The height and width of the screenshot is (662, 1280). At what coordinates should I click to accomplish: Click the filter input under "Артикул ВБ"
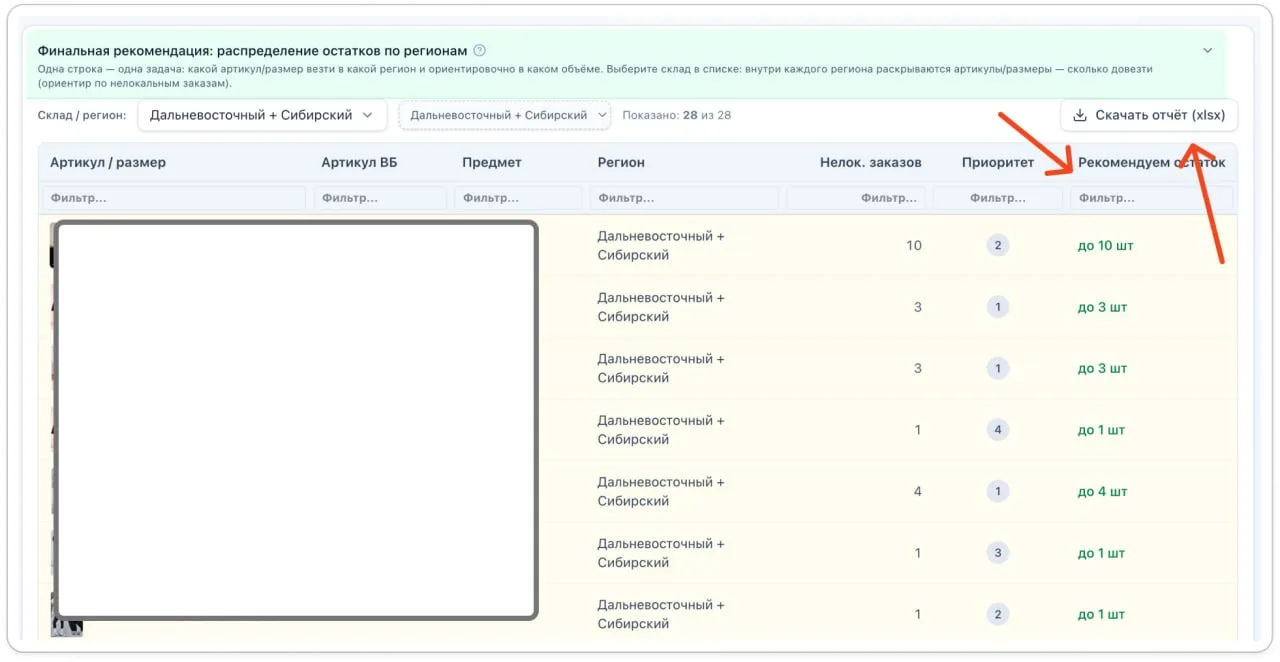coord(380,198)
